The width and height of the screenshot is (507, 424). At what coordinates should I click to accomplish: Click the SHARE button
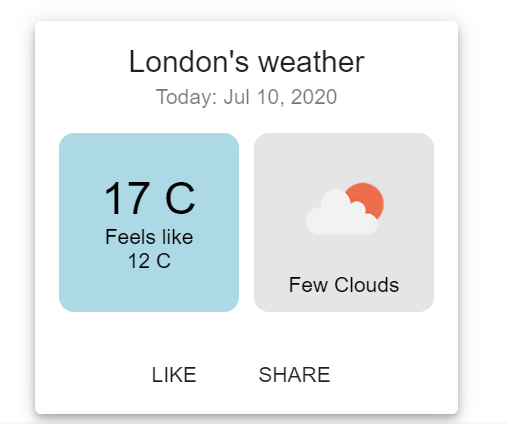coord(294,375)
